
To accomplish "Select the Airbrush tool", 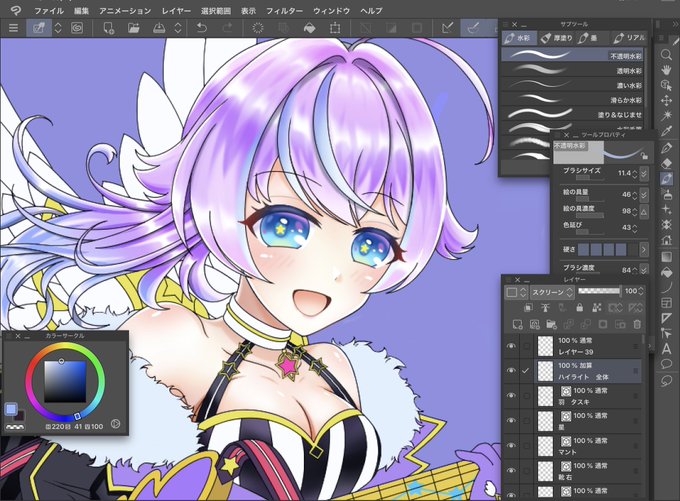I will pyautogui.click(x=667, y=194).
